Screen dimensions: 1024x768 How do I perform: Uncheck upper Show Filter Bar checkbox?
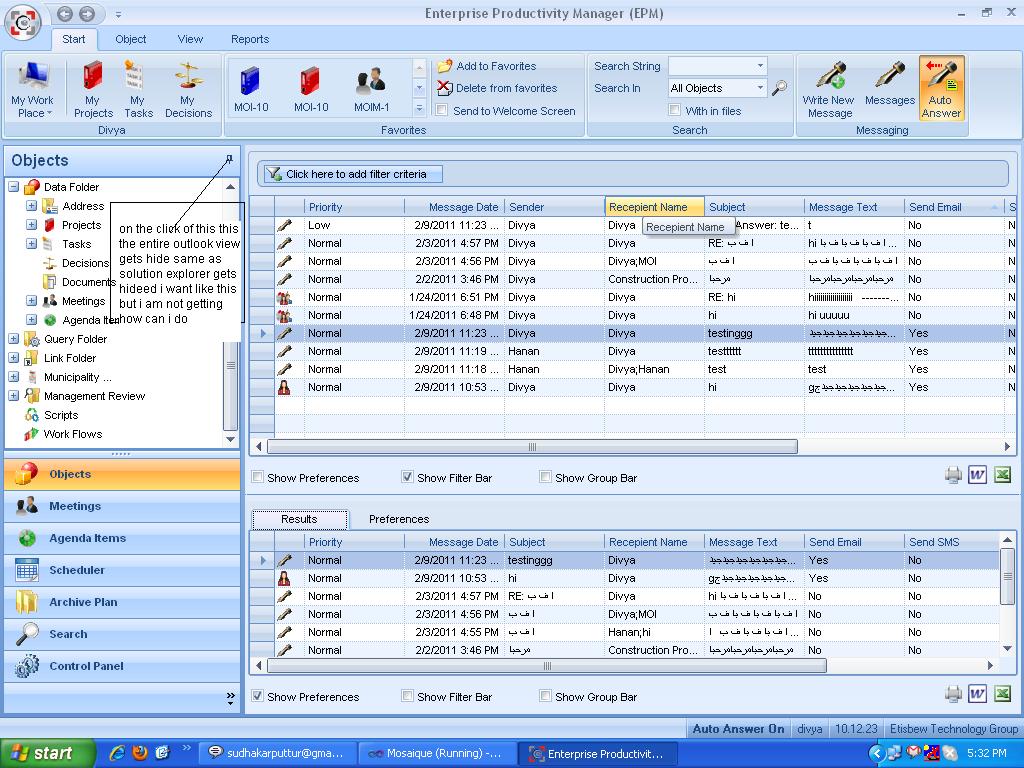(407, 477)
